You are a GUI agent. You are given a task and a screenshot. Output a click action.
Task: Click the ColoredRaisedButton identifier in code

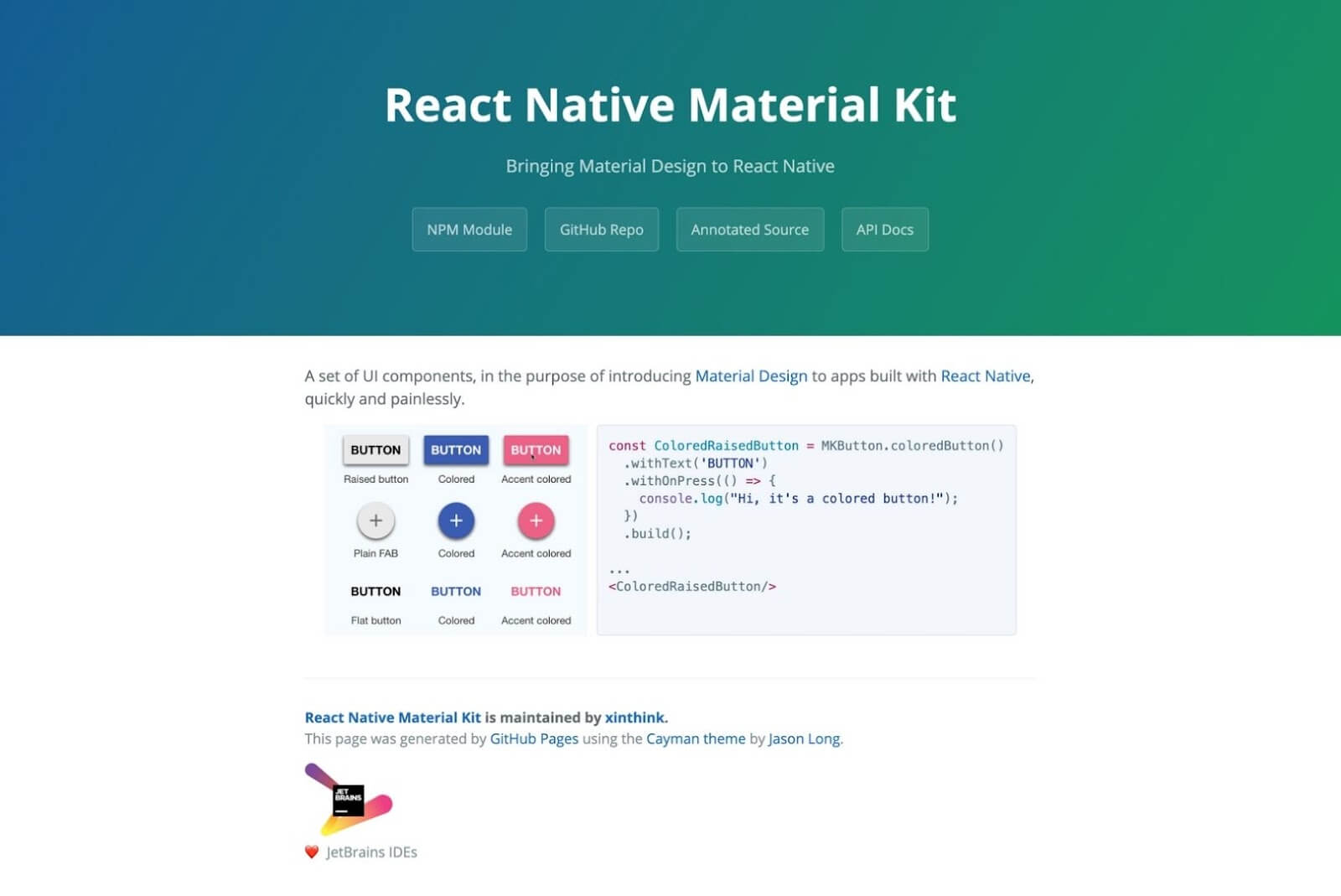726,446
